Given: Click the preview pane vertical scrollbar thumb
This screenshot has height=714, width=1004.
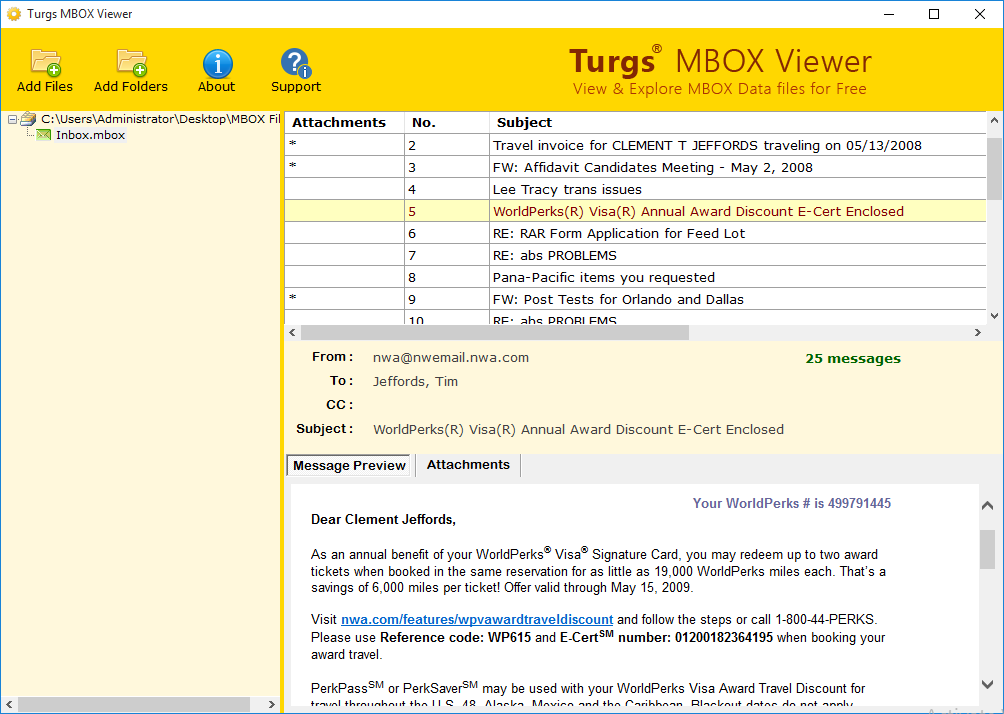Looking at the screenshot, I should coord(987,549).
